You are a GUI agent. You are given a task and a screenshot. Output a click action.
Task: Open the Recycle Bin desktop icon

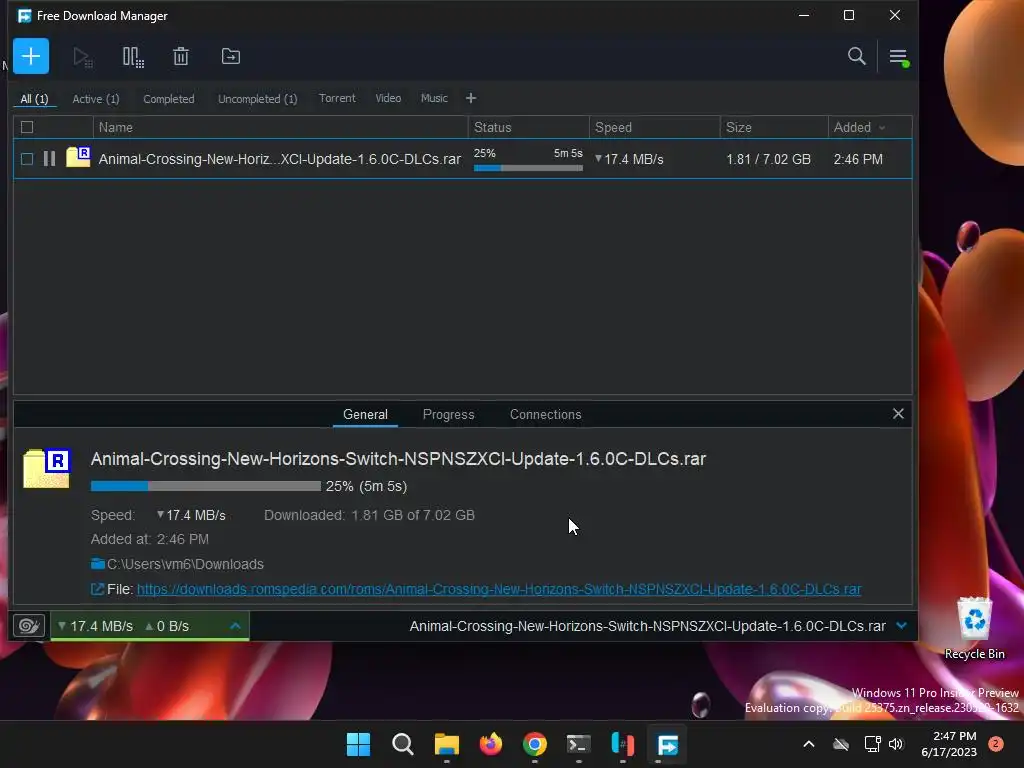[x=974, y=629]
